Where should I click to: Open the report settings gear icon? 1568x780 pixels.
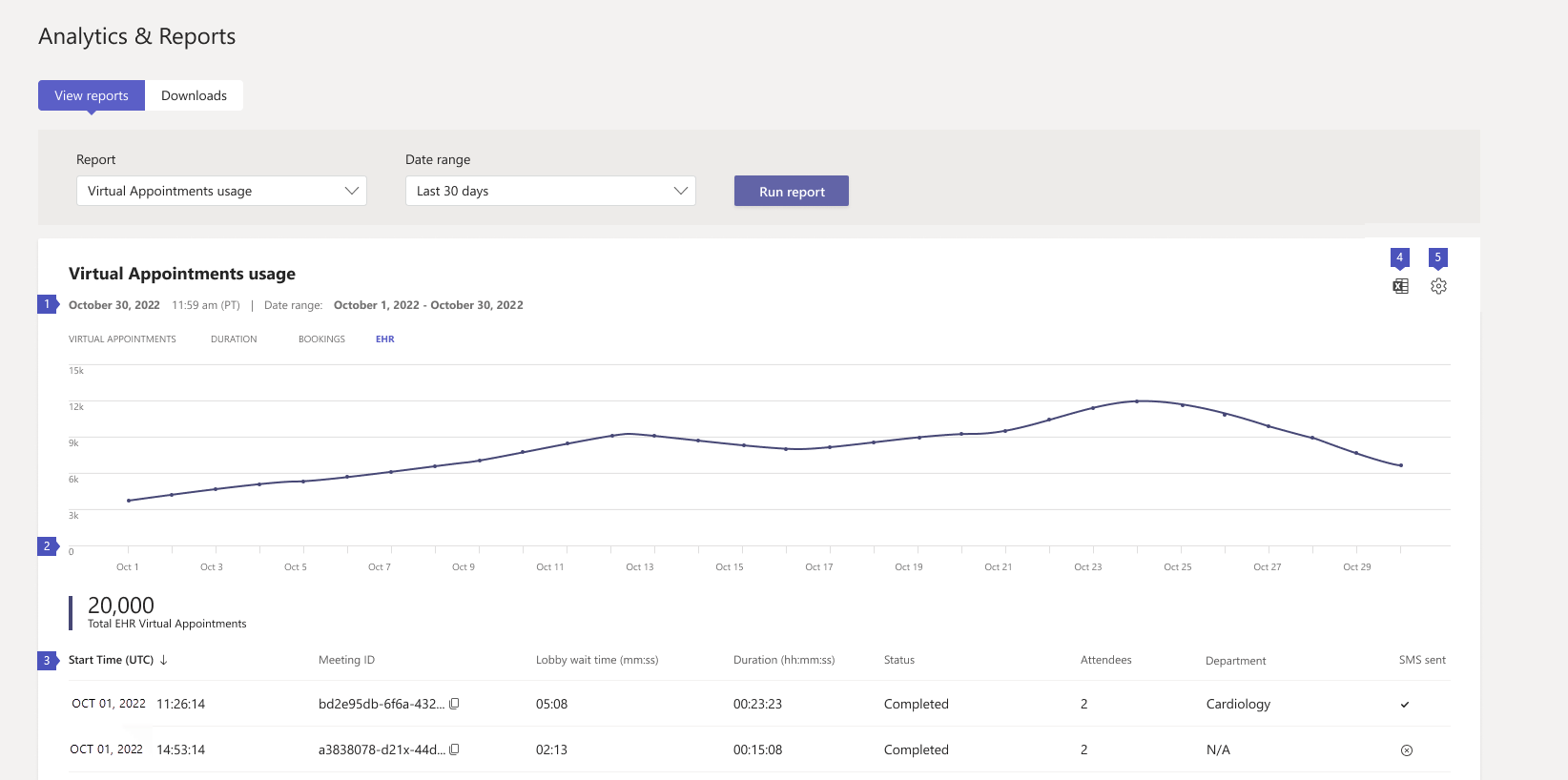(1438, 286)
